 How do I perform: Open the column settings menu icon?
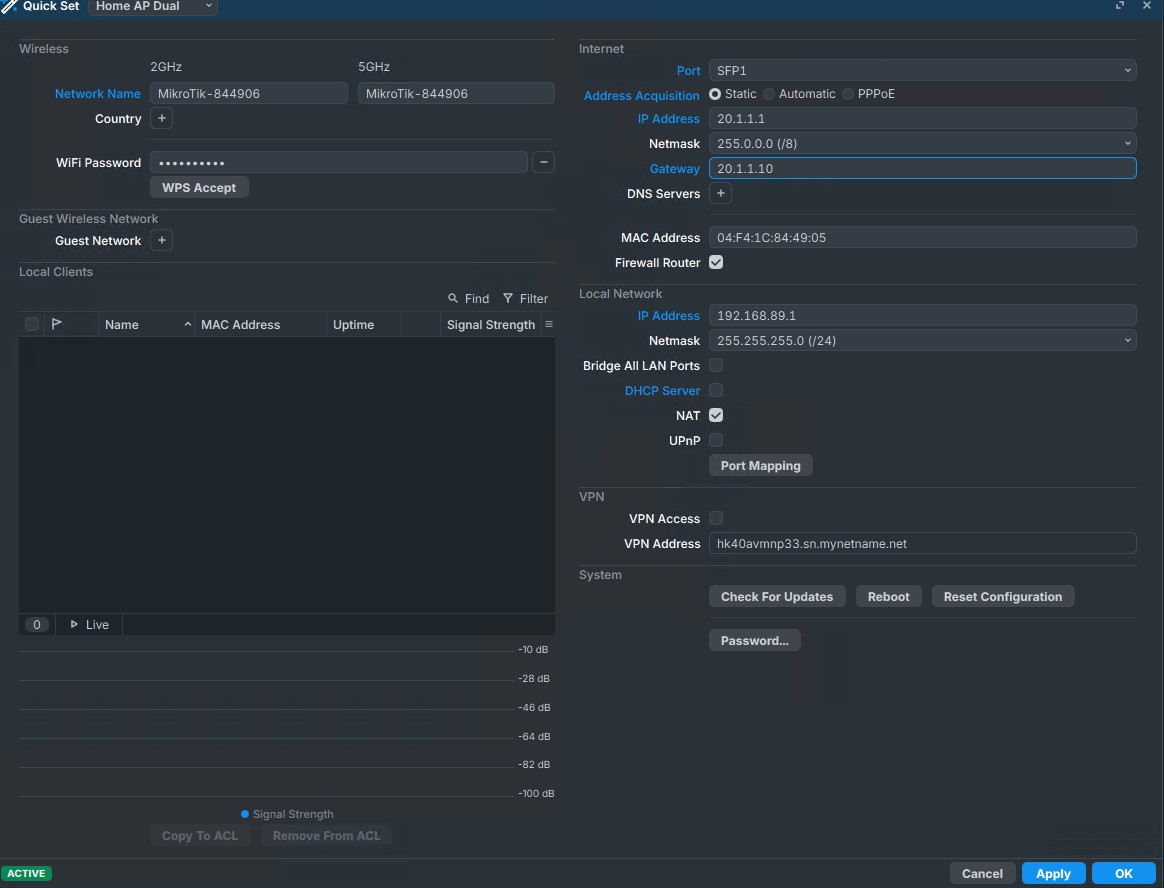pos(548,325)
